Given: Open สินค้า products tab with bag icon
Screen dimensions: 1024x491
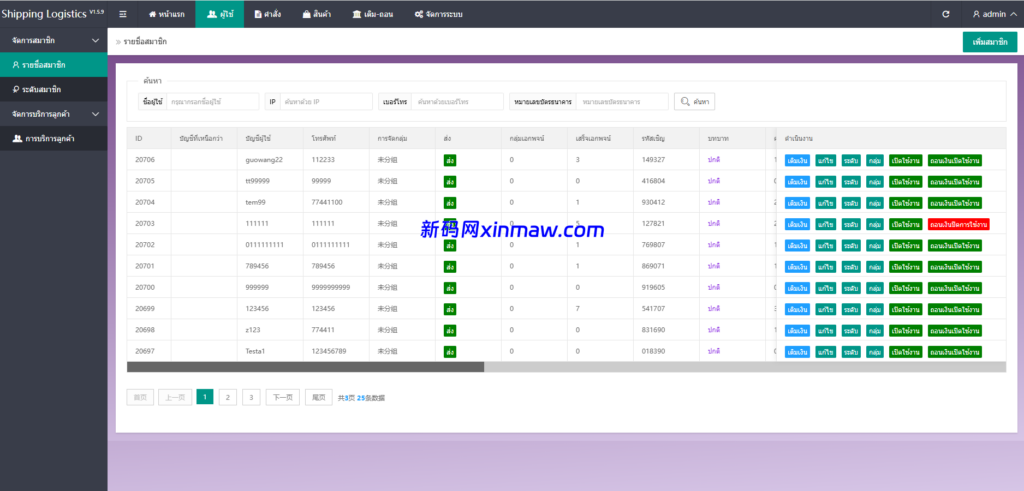Looking at the screenshot, I should point(316,14).
